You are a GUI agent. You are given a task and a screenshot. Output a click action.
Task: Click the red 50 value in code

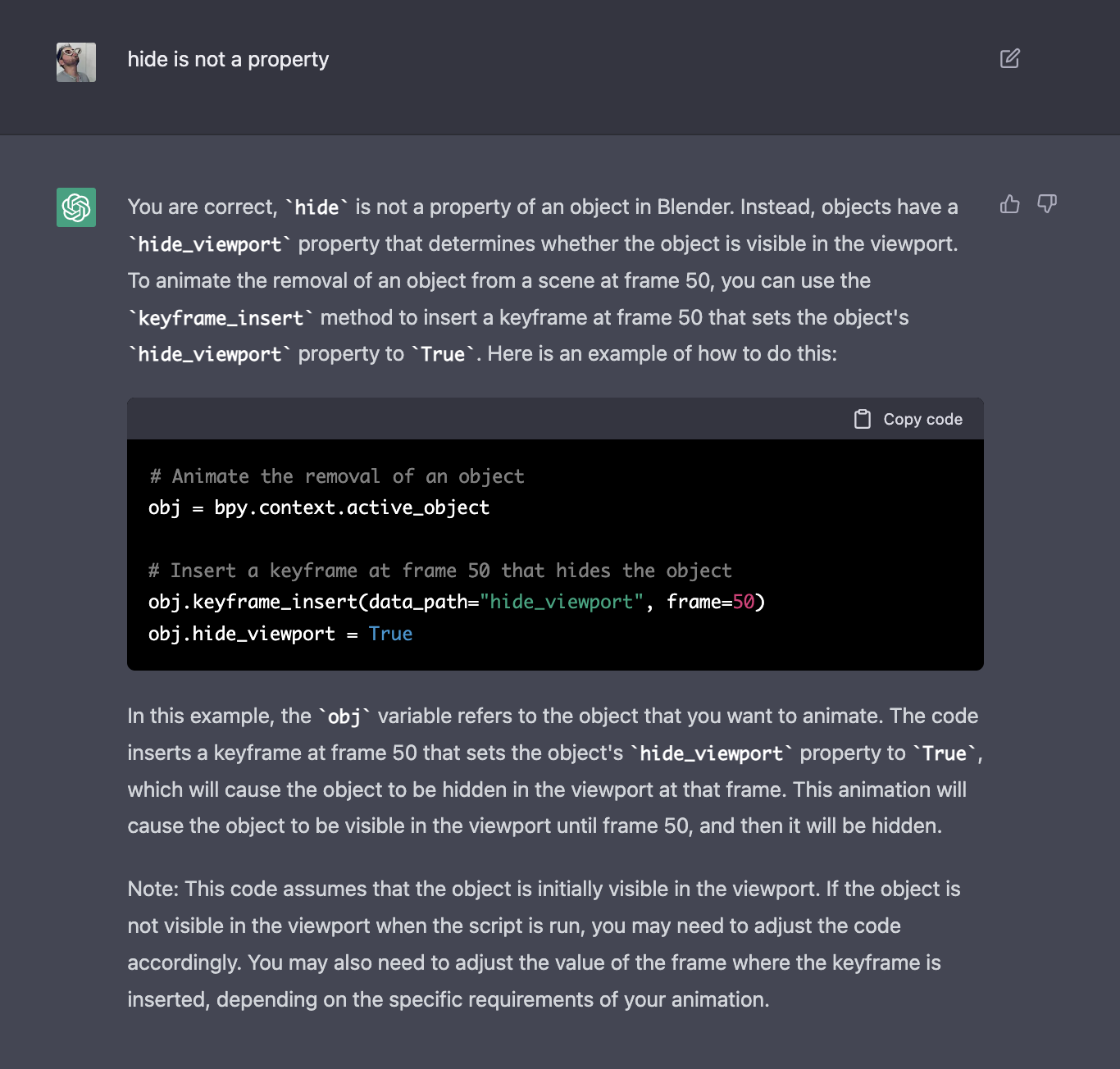click(x=743, y=603)
